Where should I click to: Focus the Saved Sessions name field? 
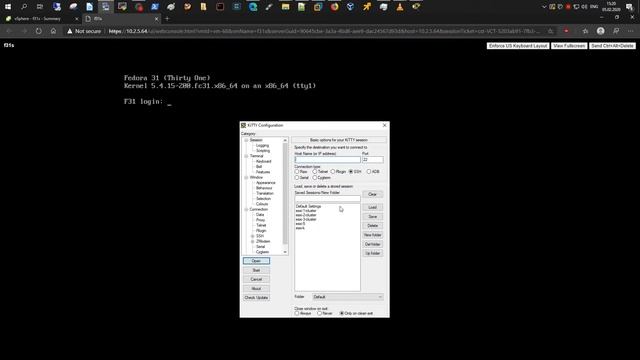click(327, 199)
